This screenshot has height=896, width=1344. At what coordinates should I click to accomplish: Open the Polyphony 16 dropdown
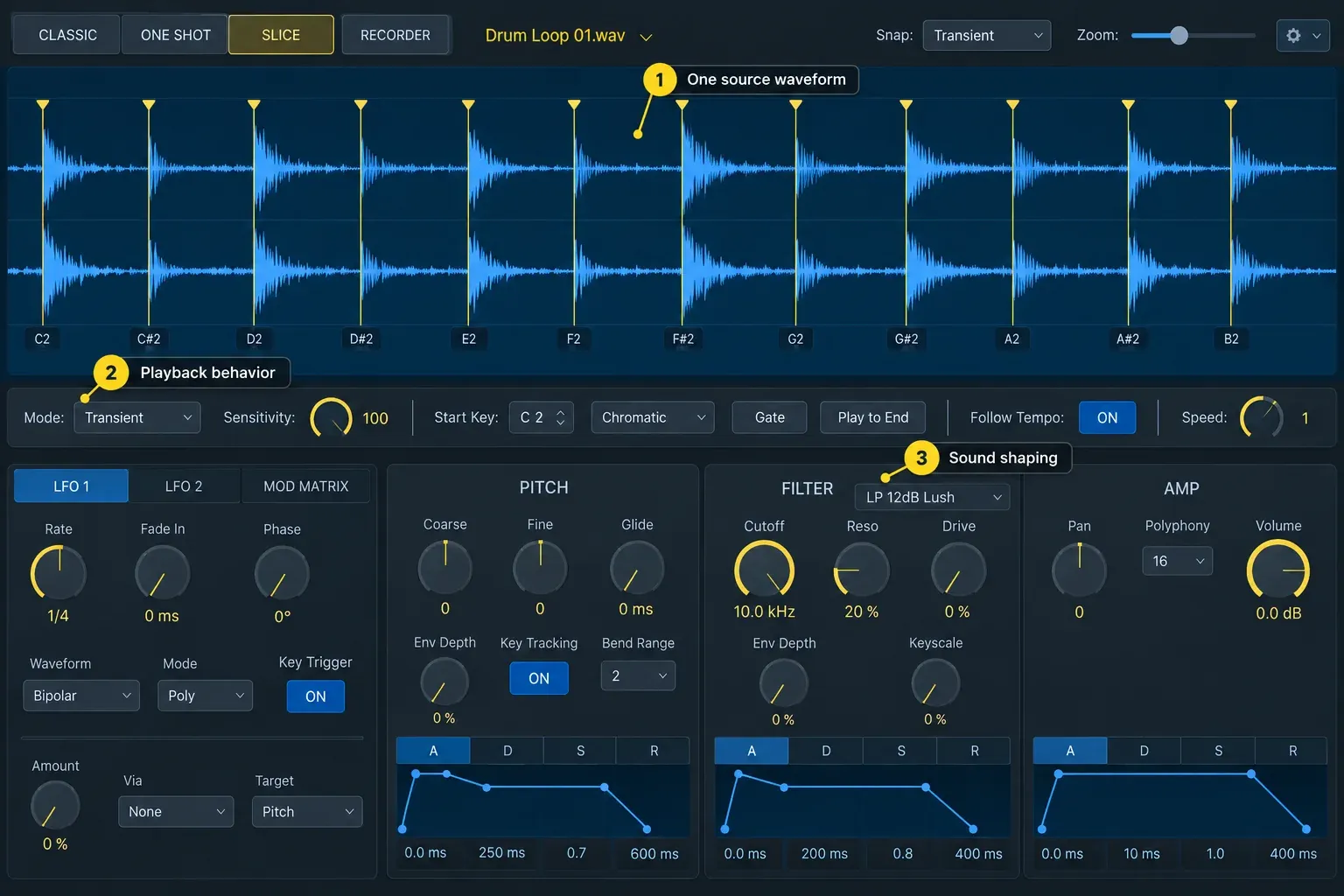(x=1178, y=561)
